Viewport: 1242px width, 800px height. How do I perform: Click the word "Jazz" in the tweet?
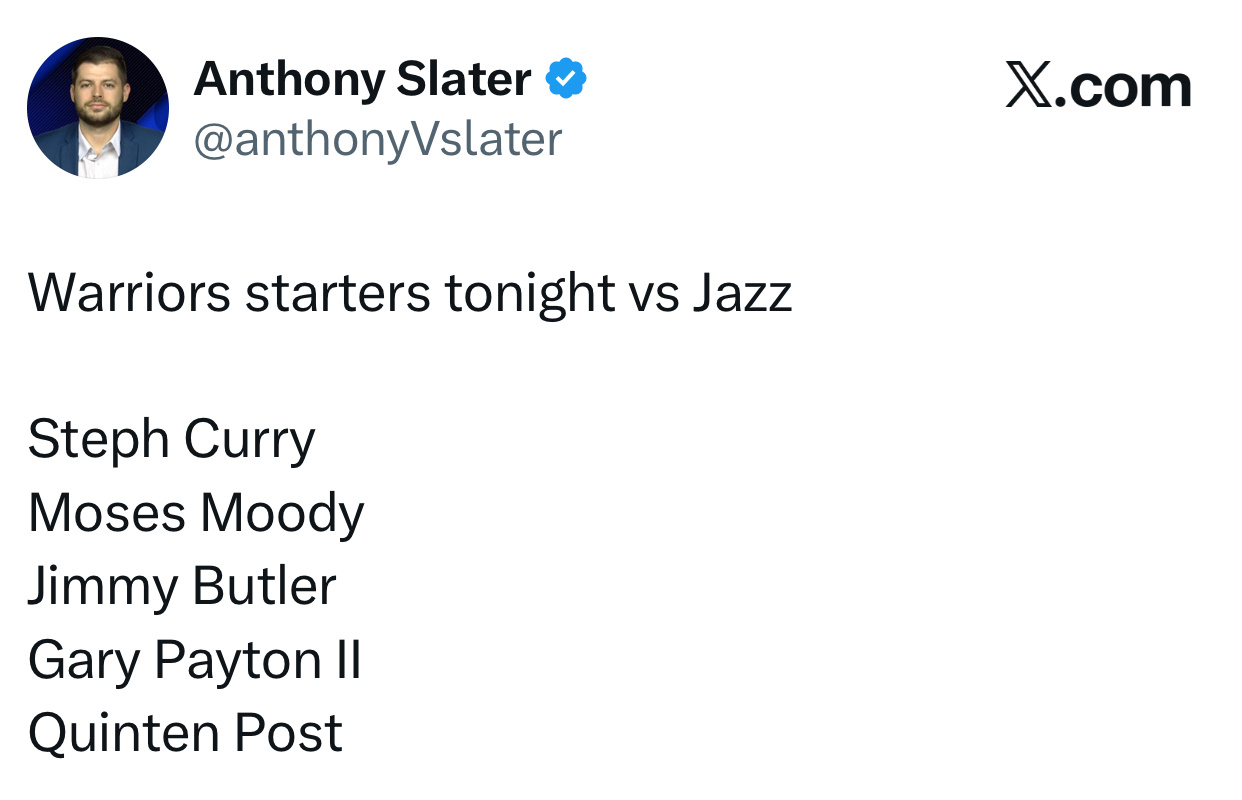(742, 293)
